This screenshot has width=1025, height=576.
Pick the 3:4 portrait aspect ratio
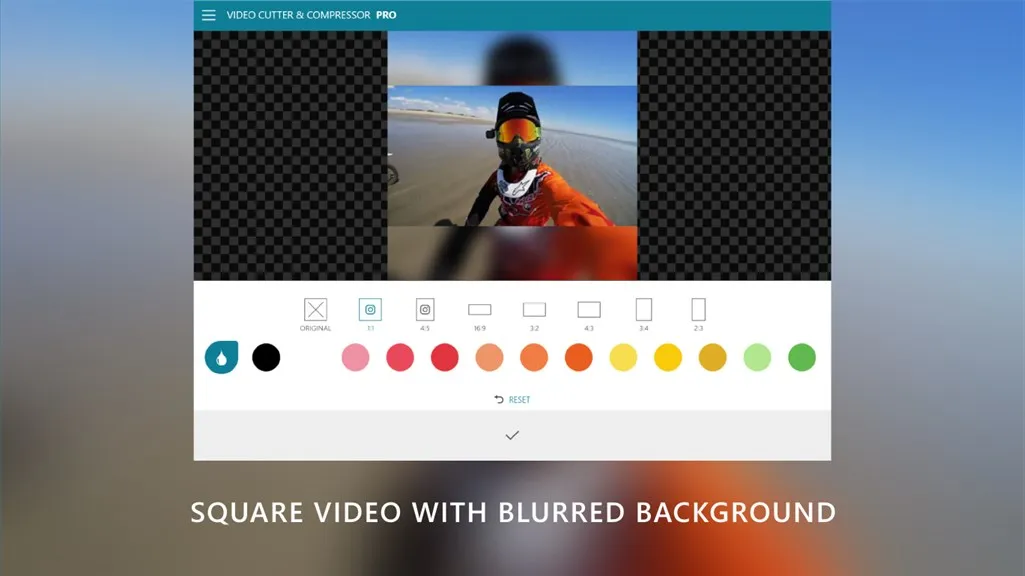(643, 311)
